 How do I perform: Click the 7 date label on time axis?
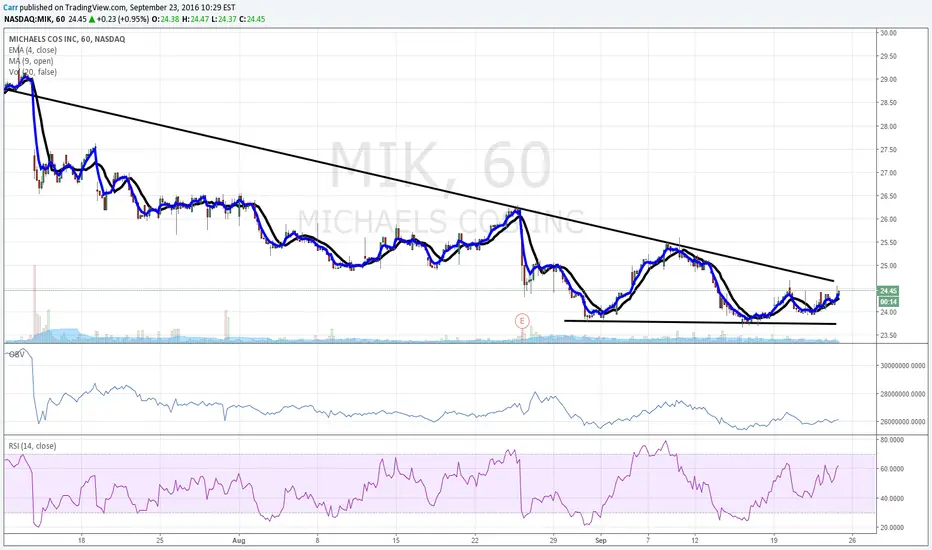648,540
